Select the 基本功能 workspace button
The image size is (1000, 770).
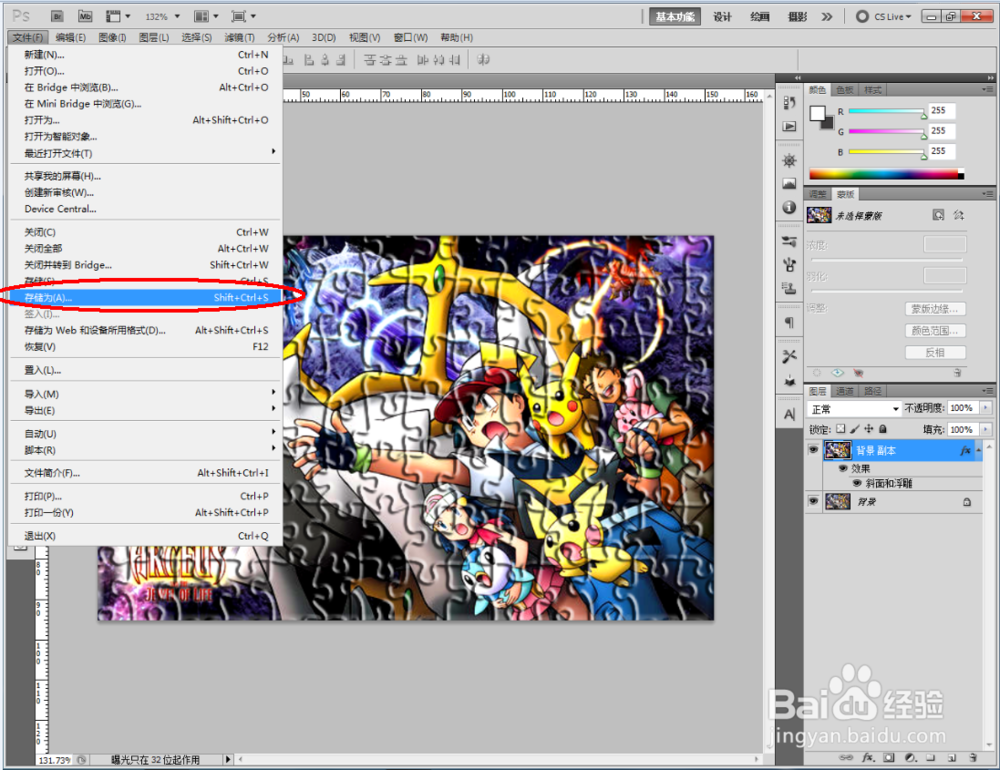(x=675, y=17)
